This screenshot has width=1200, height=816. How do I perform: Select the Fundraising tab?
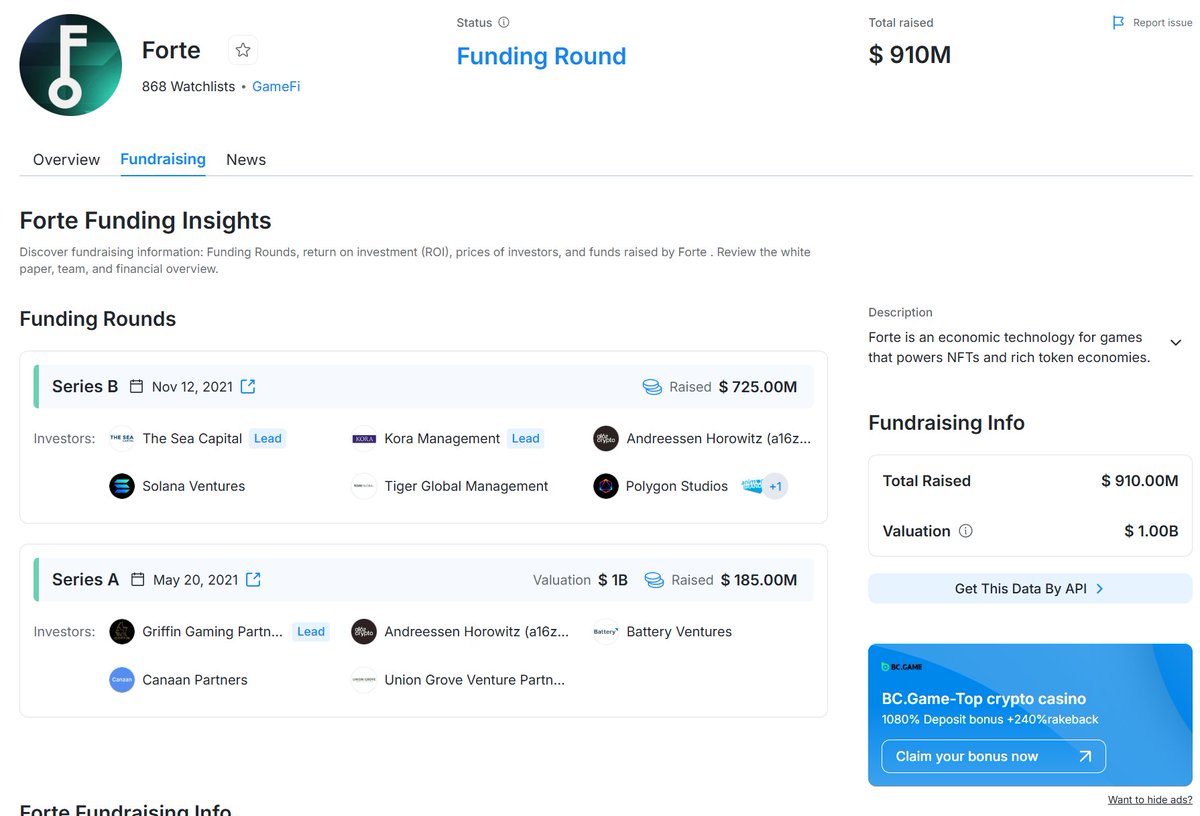163,159
